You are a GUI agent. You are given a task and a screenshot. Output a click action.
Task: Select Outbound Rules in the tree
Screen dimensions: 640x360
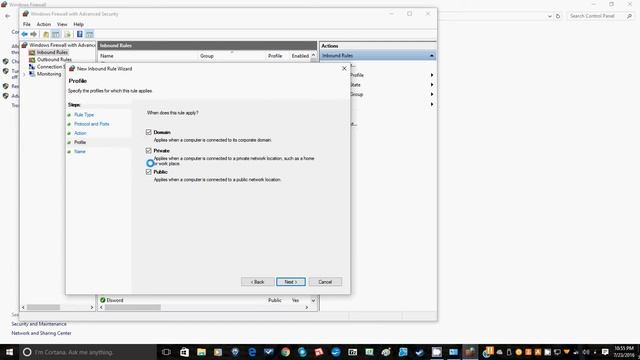click(x=54, y=60)
